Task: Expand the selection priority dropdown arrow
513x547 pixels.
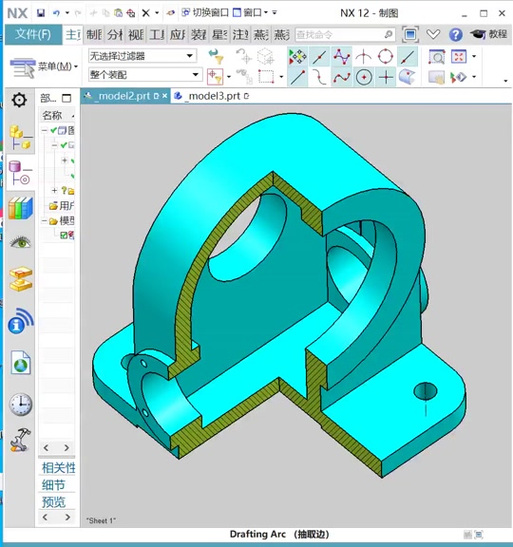Action: 229,76
